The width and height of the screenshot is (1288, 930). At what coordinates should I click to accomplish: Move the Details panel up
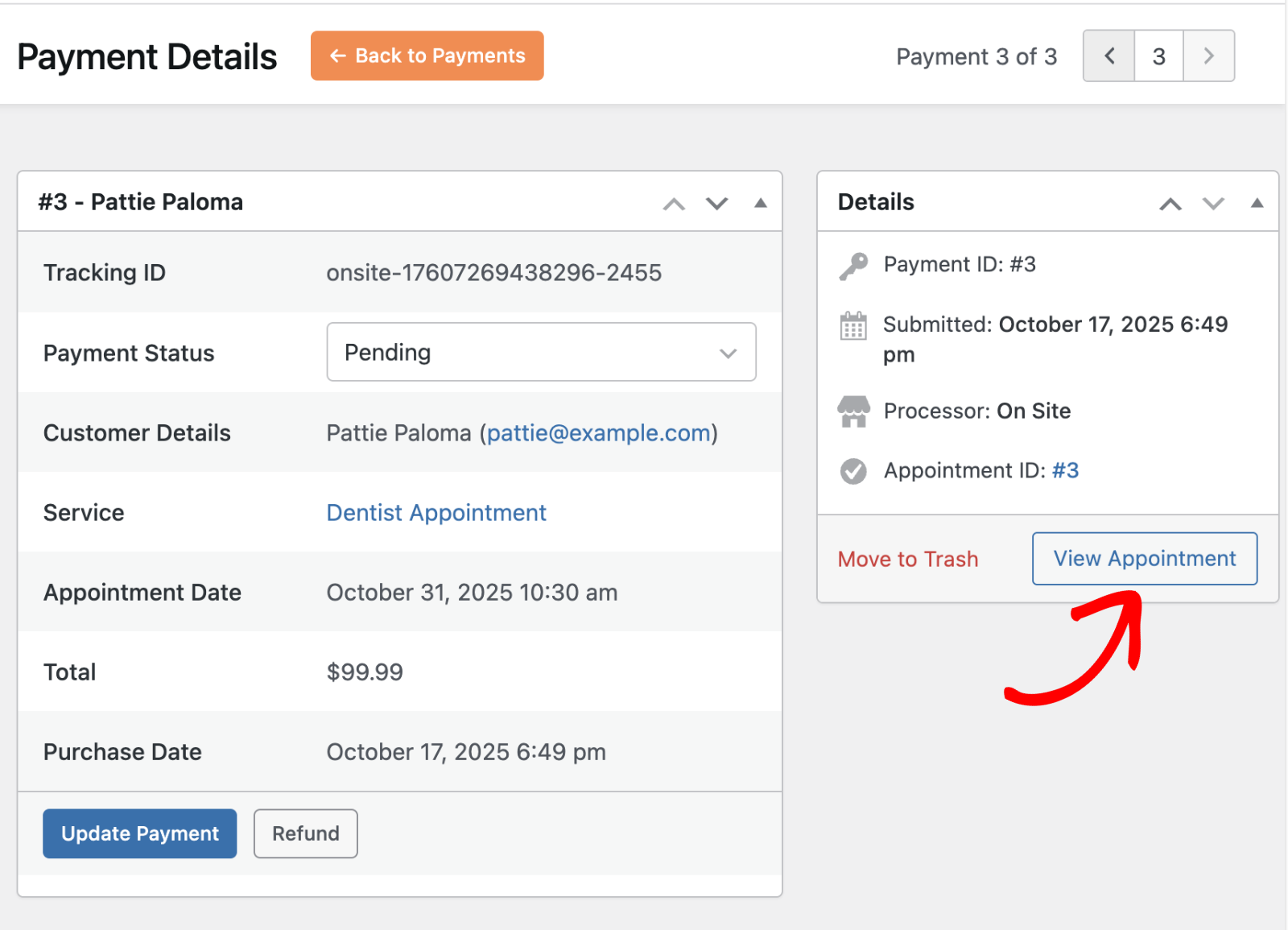1170,204
